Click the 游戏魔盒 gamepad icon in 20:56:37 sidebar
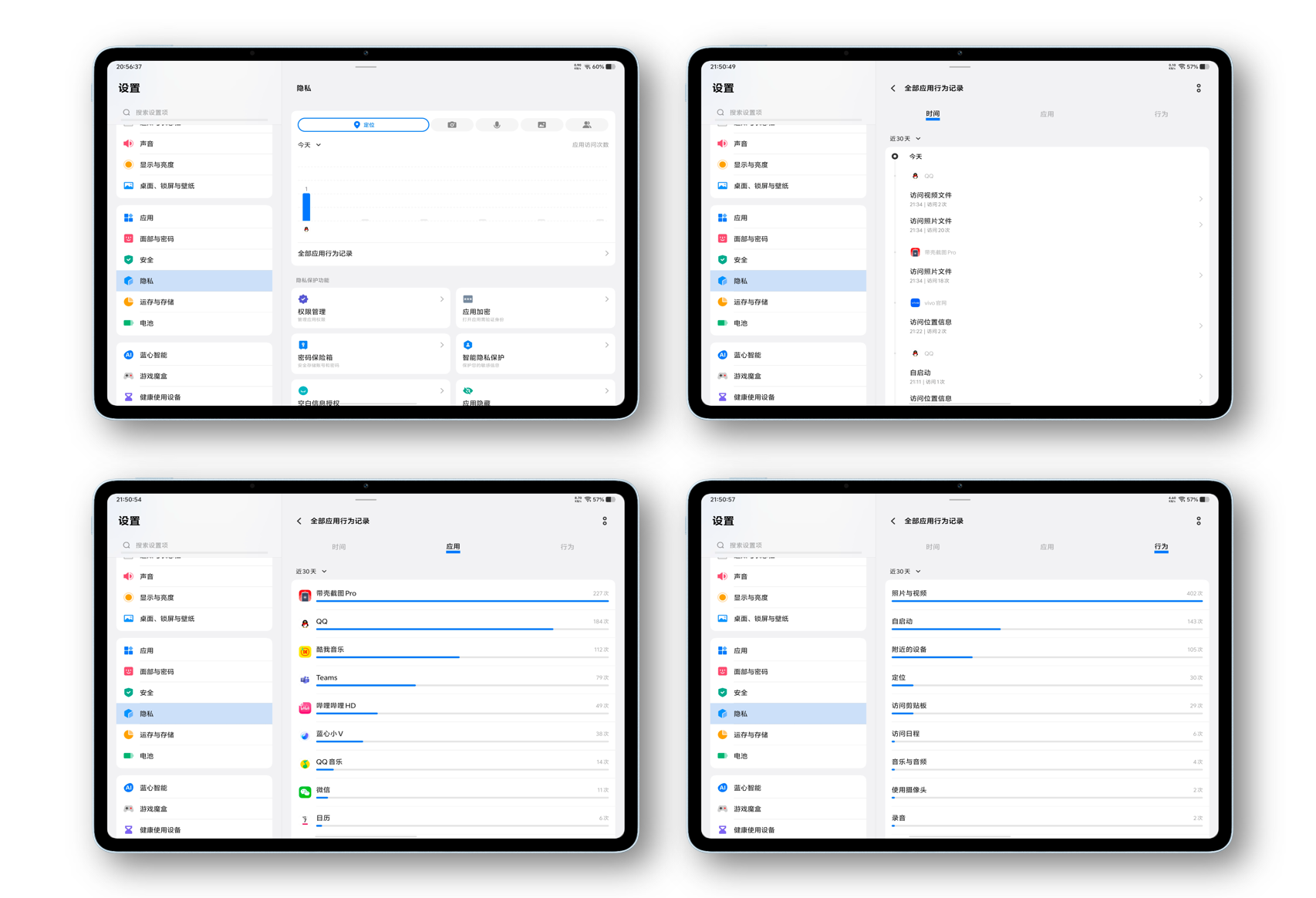1316x898 pixels. (x=129, y=376)
